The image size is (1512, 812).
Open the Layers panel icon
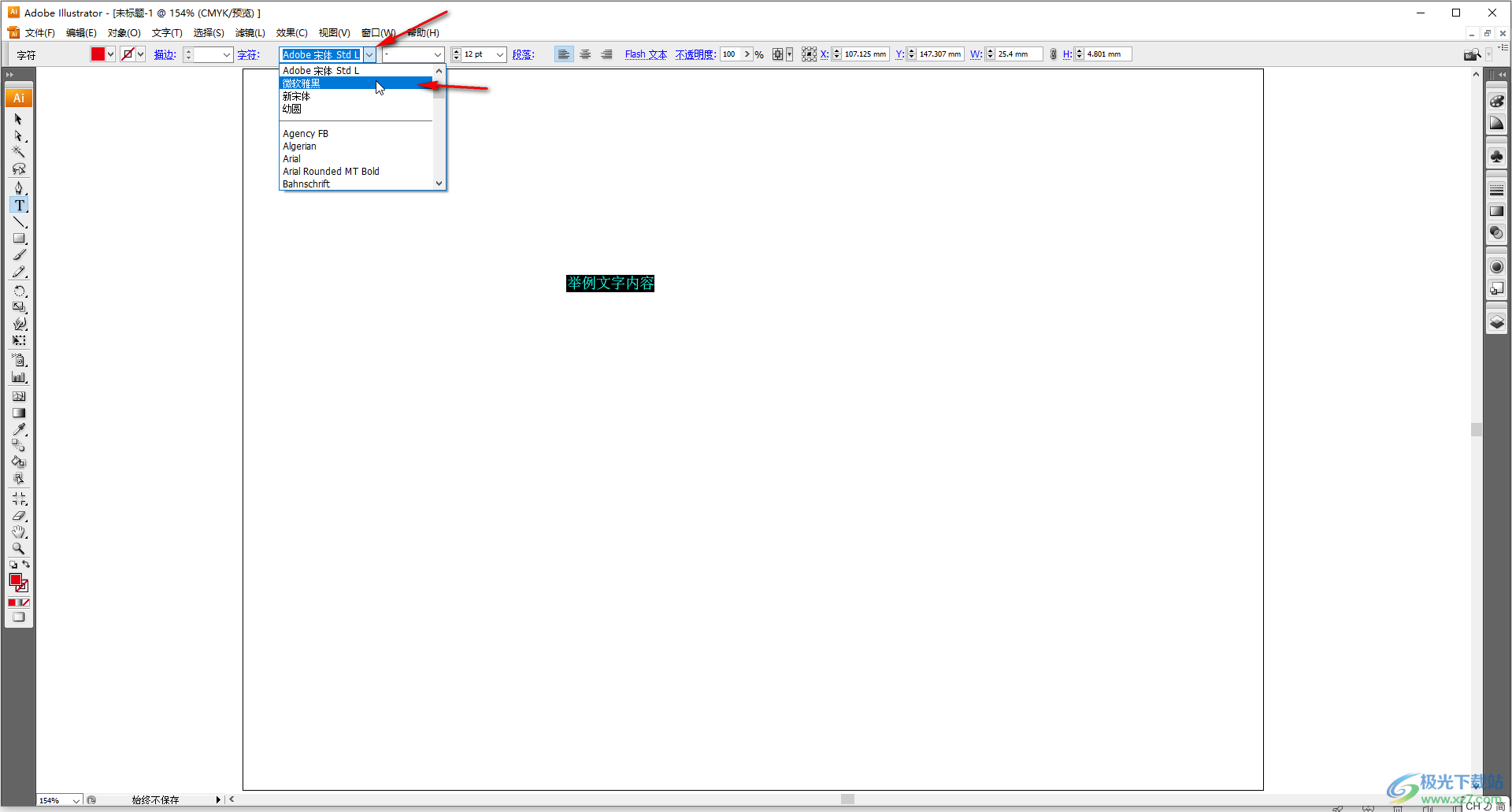point(1496,323)
